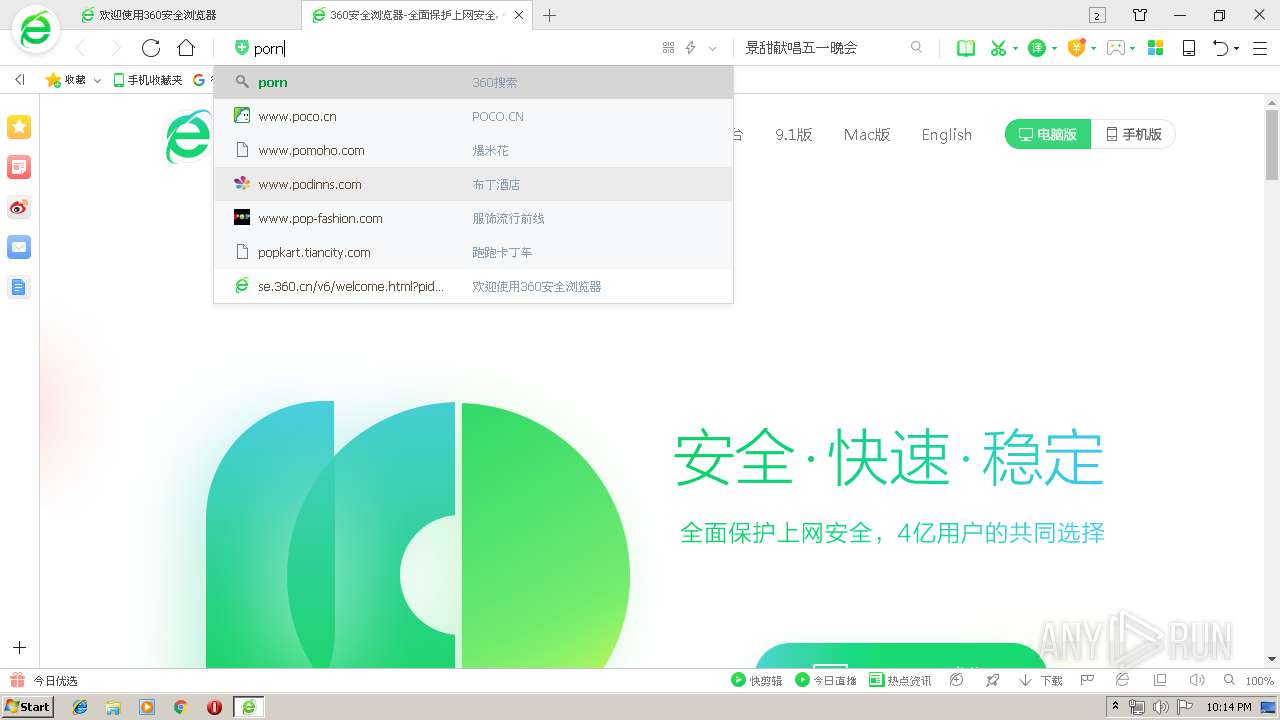The height and width of the screenshot is (720, 1280).
Task: Select www.podinns.com suggestion
Action: pyautogui.click(x=473, y=184)
